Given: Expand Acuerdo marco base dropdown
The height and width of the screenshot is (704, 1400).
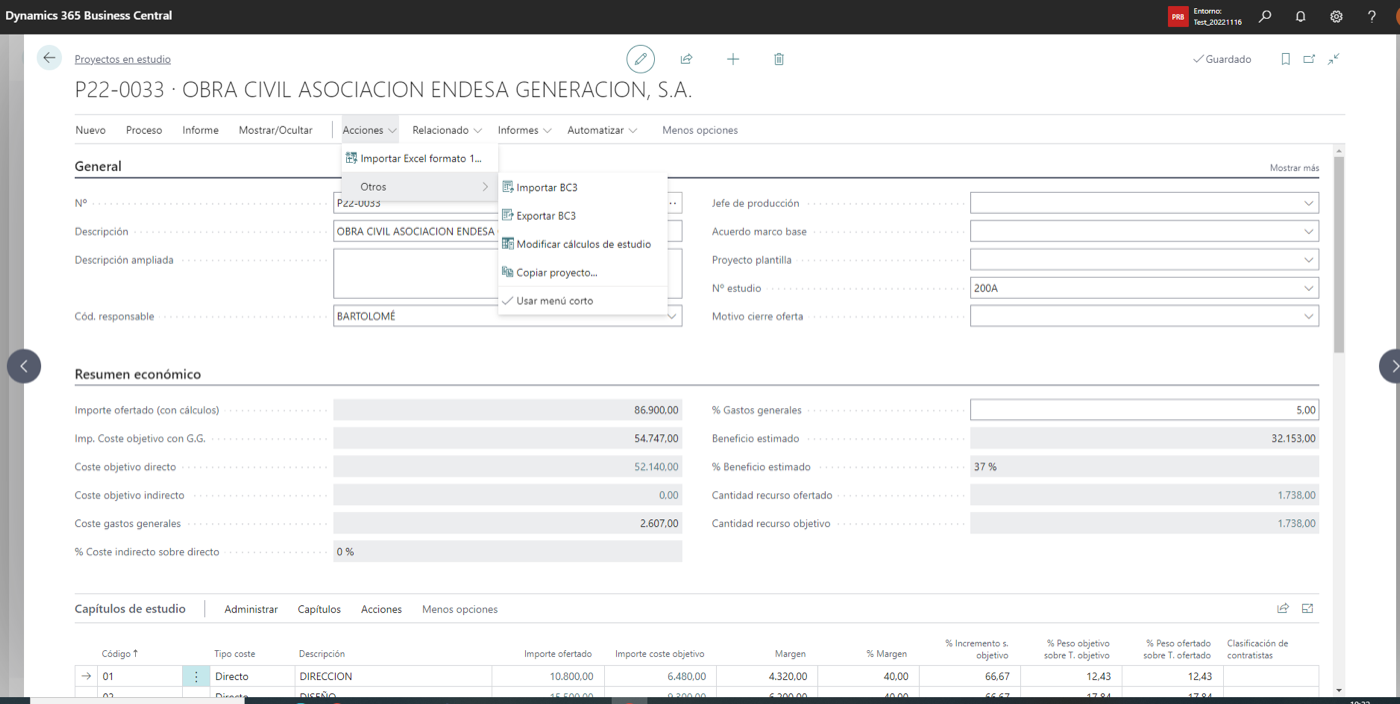Looking at the screenshot, I should coord(1309,231).
